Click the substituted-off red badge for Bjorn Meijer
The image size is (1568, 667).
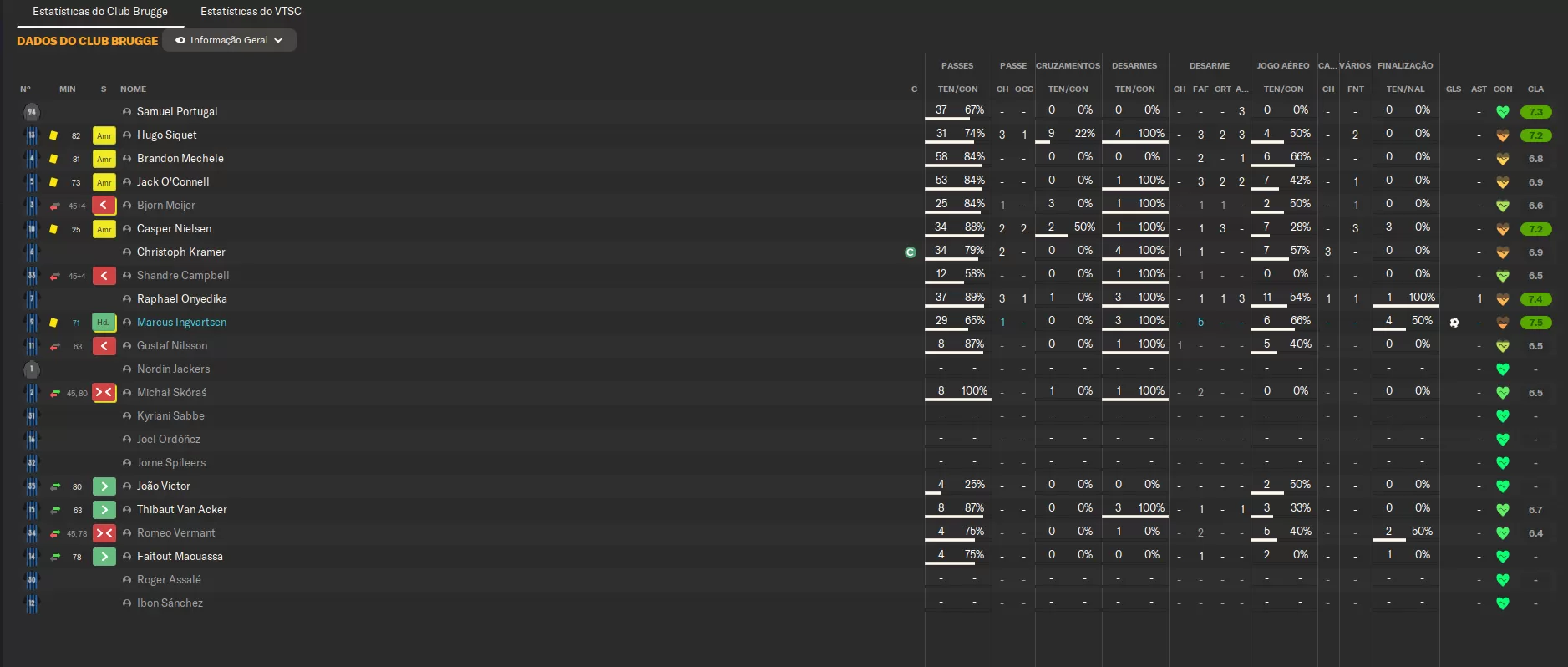(x=104, y=206)
